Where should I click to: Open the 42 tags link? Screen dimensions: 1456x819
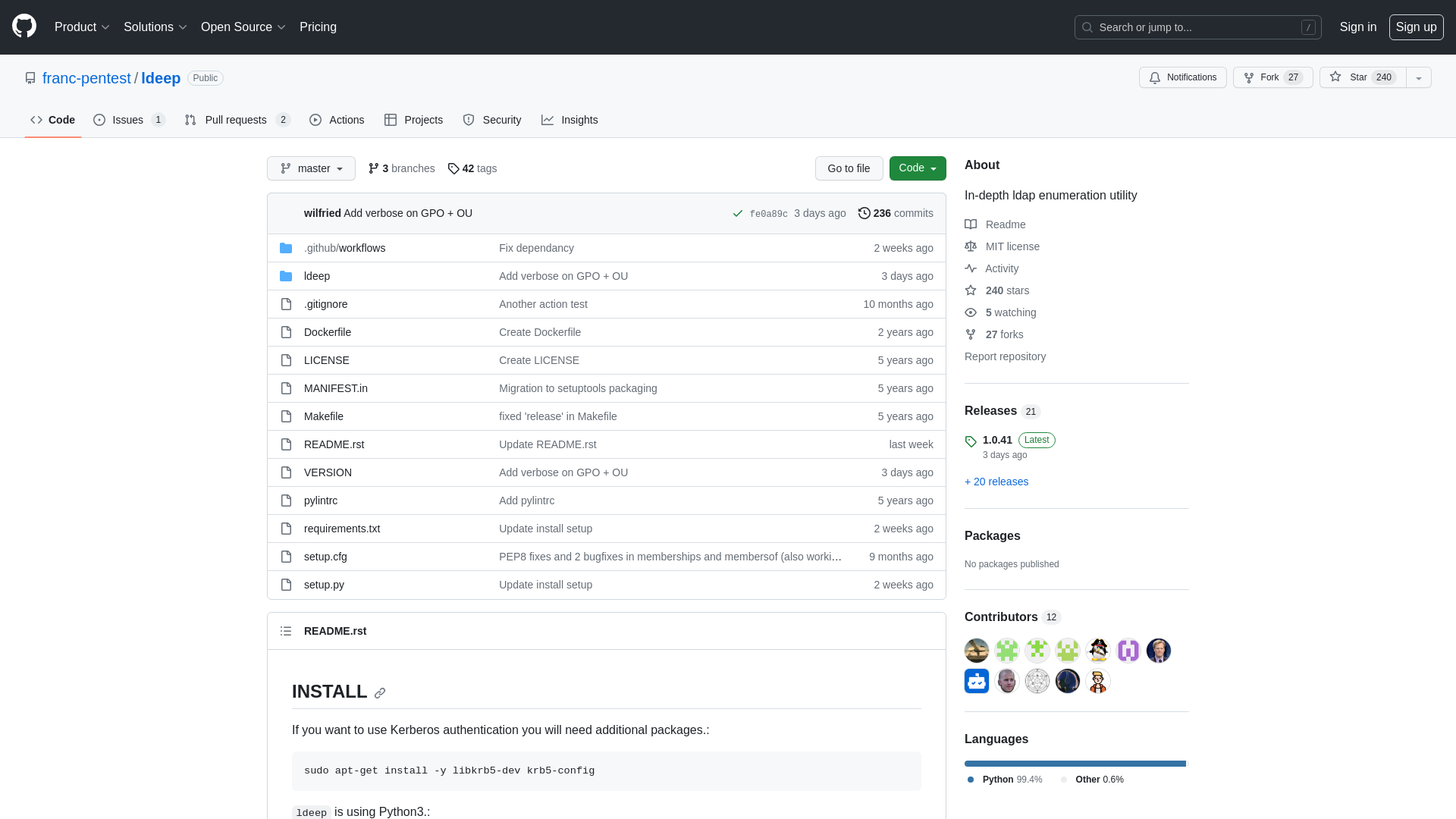(x=472, y=168)
